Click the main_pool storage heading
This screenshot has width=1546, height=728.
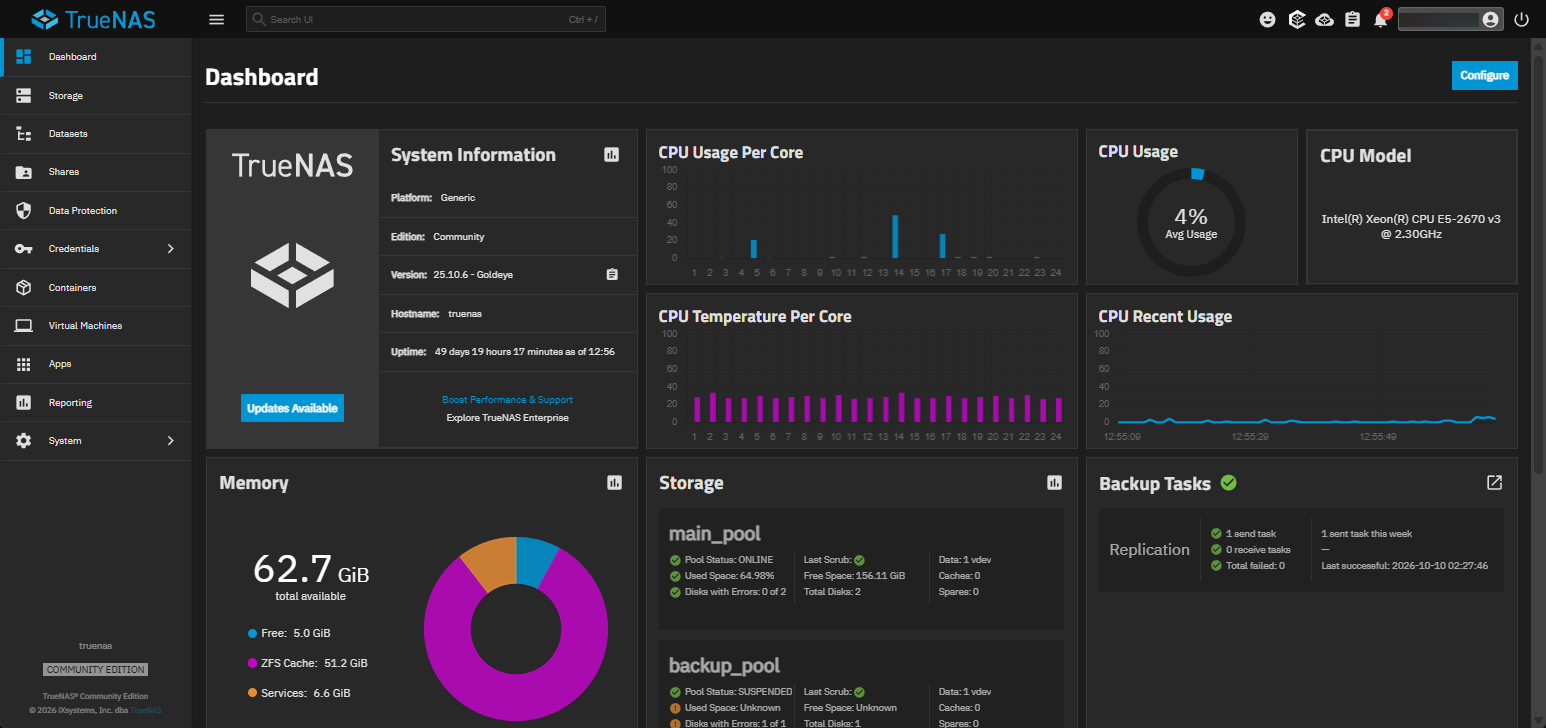715,533
